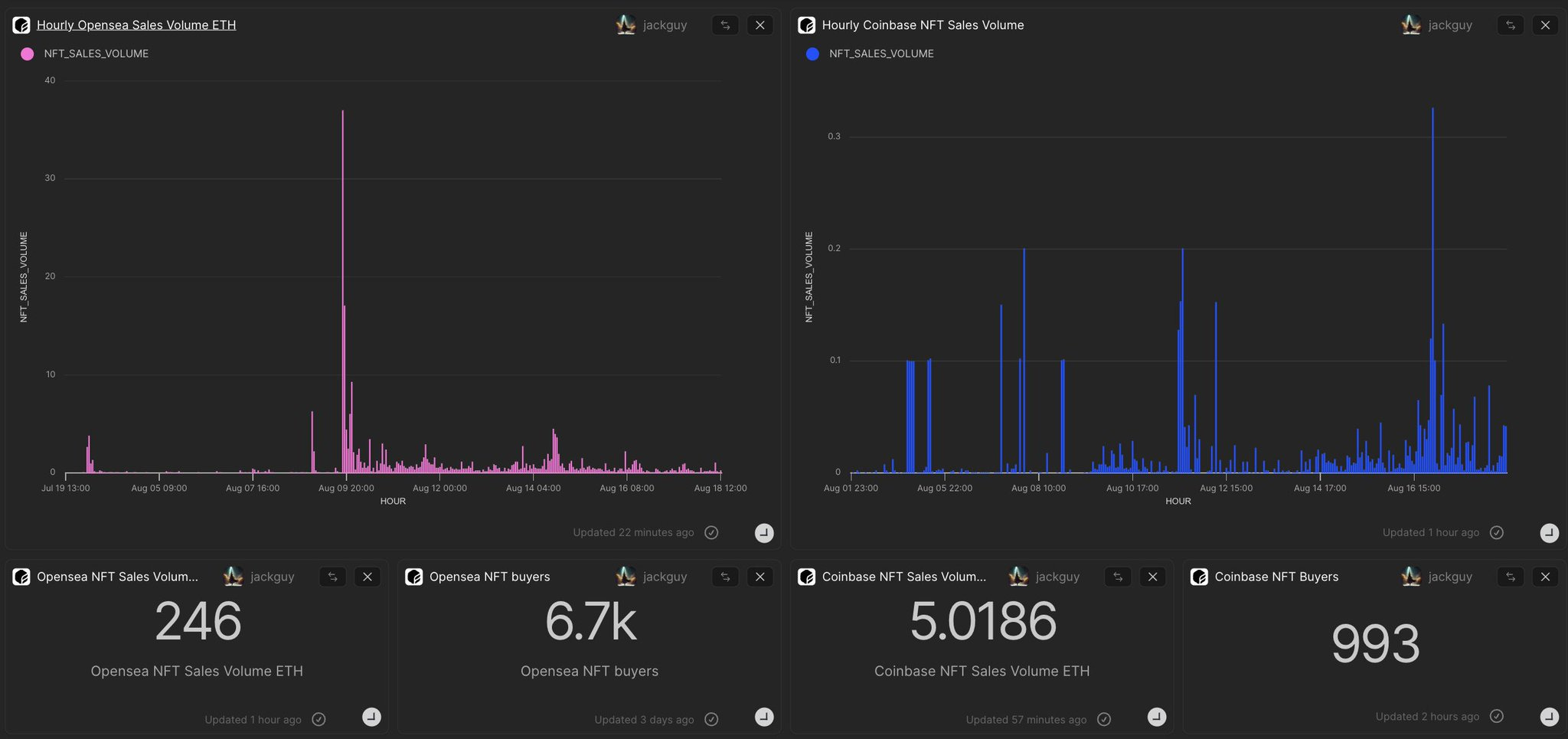Click jackguy's avatar on the Coinbase NFT Buyers card

click(1411, 577)
